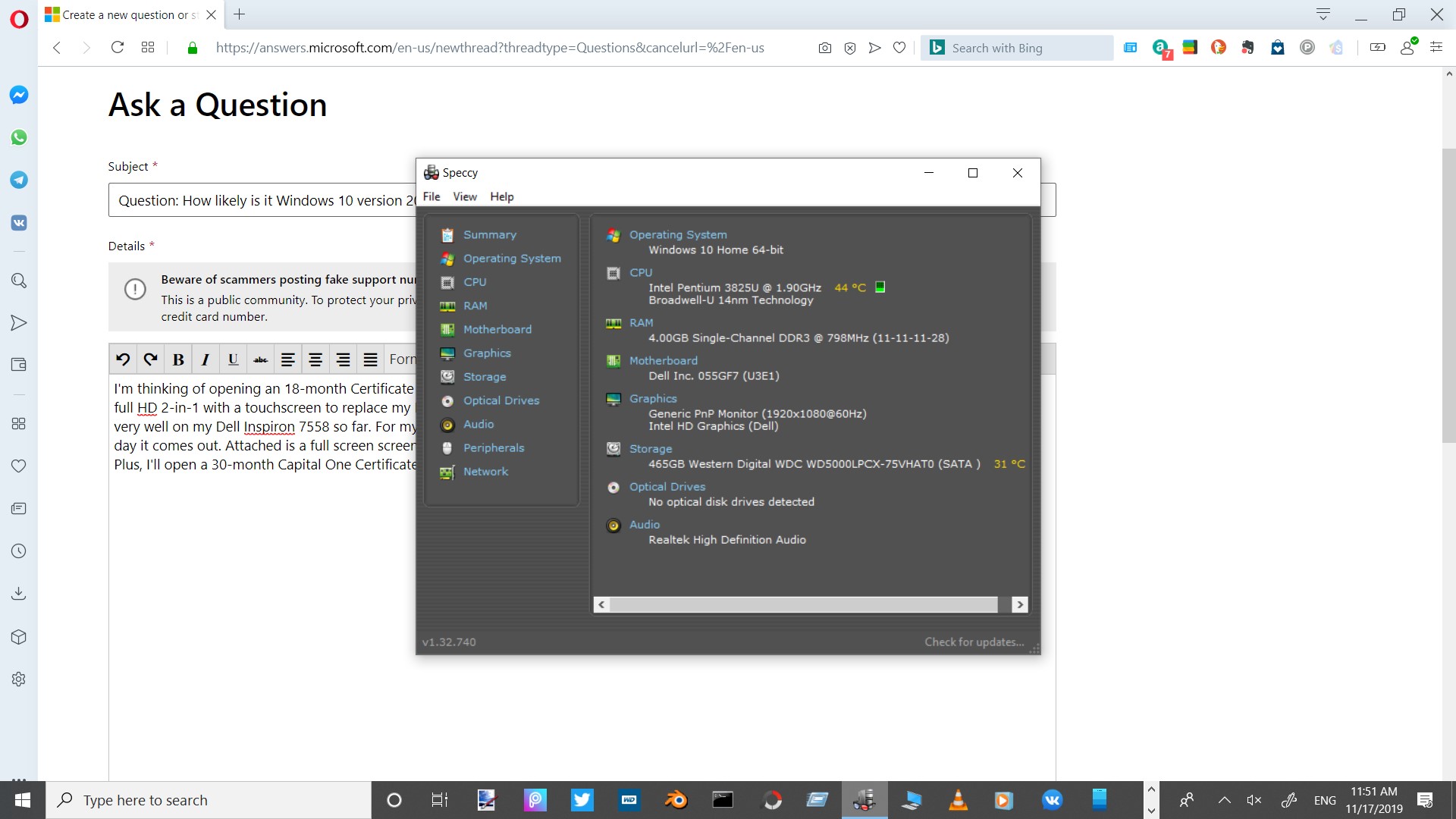
Task: Open Speccy View menu
Action: (465, 196)
